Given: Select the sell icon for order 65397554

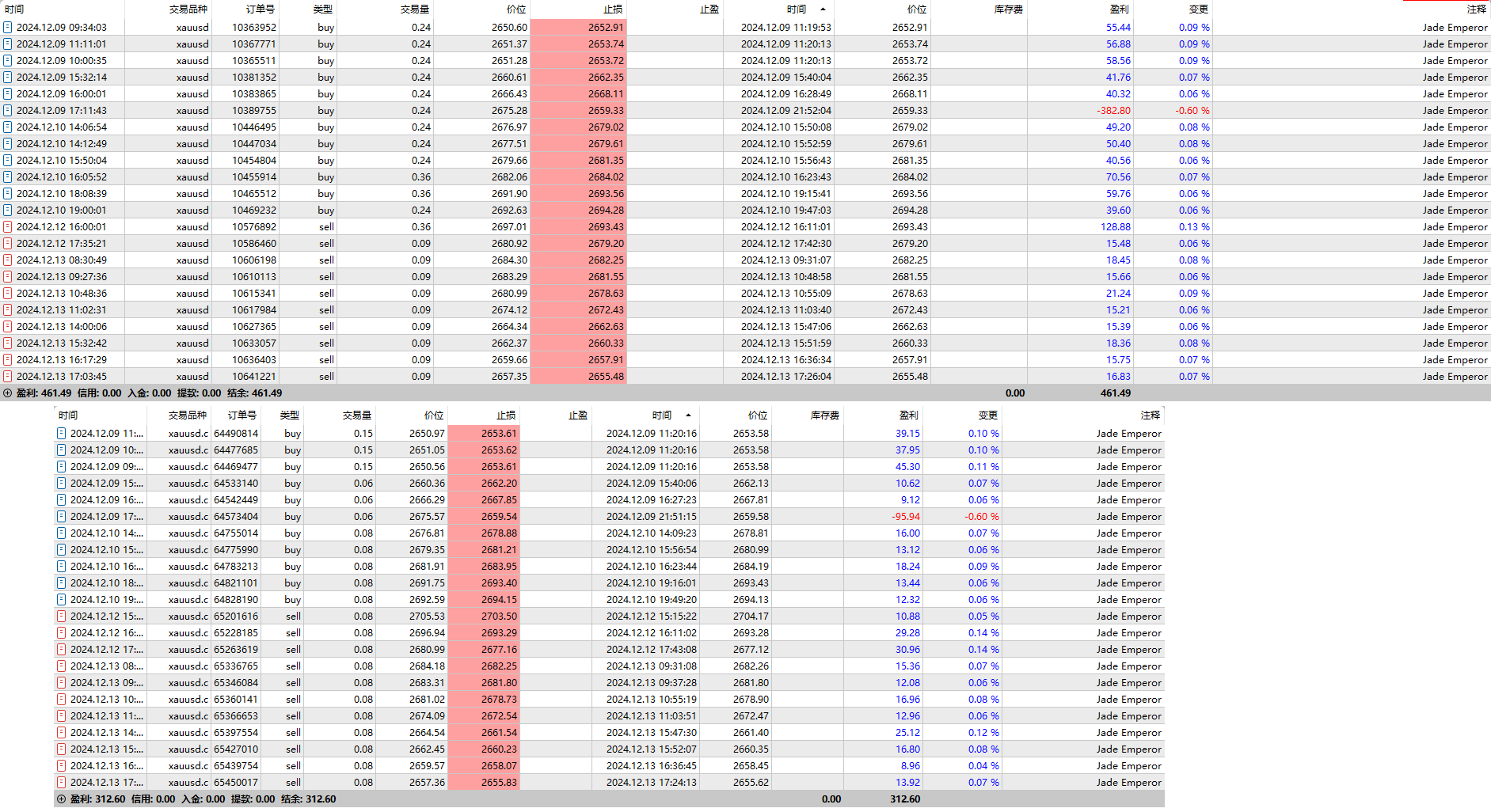Looking at the screenshot, I should (61, 732).
